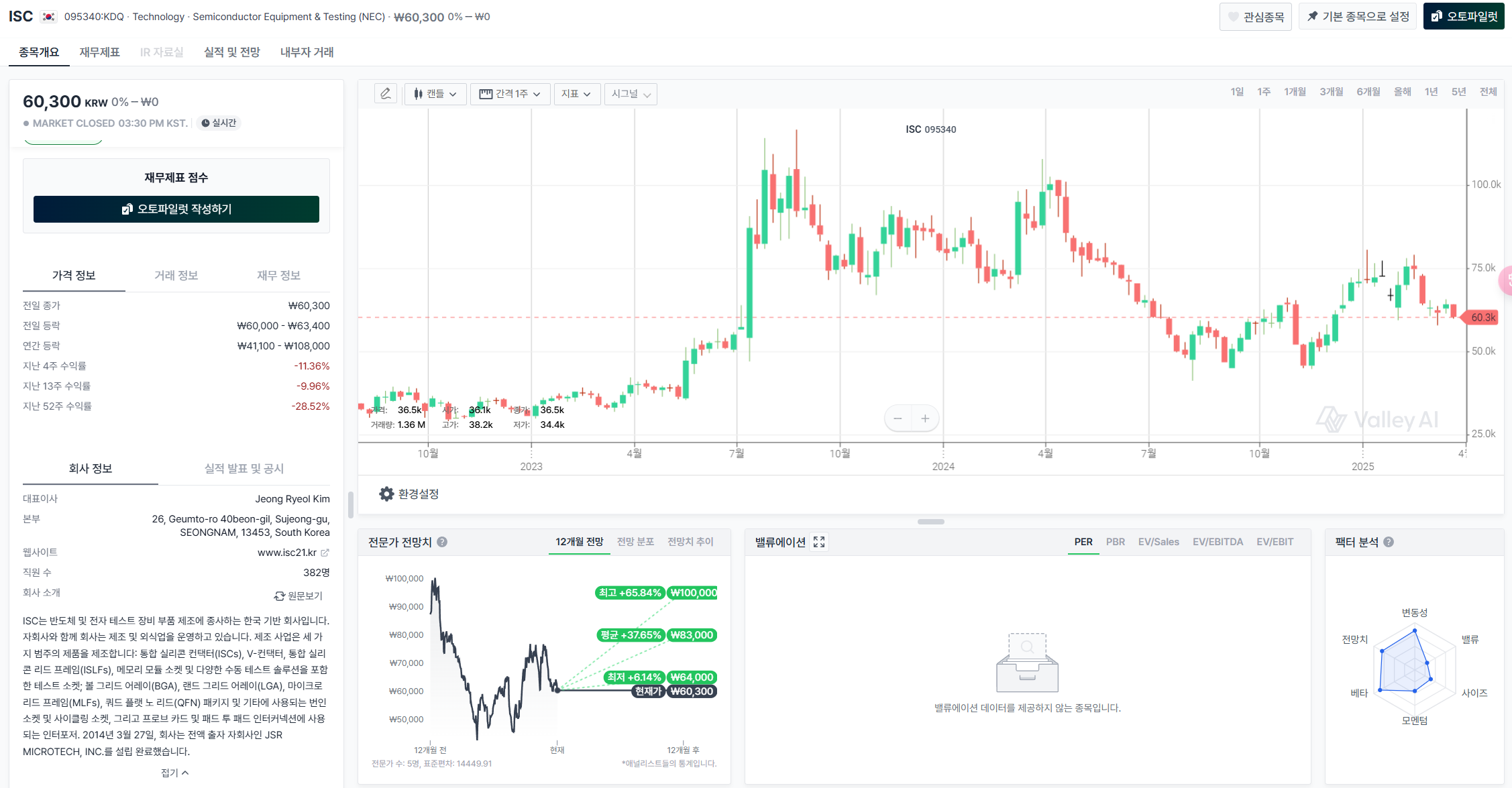Select the PBR valuation tab
This screenshot has width=1512, height=788.
coord(1115,542)
